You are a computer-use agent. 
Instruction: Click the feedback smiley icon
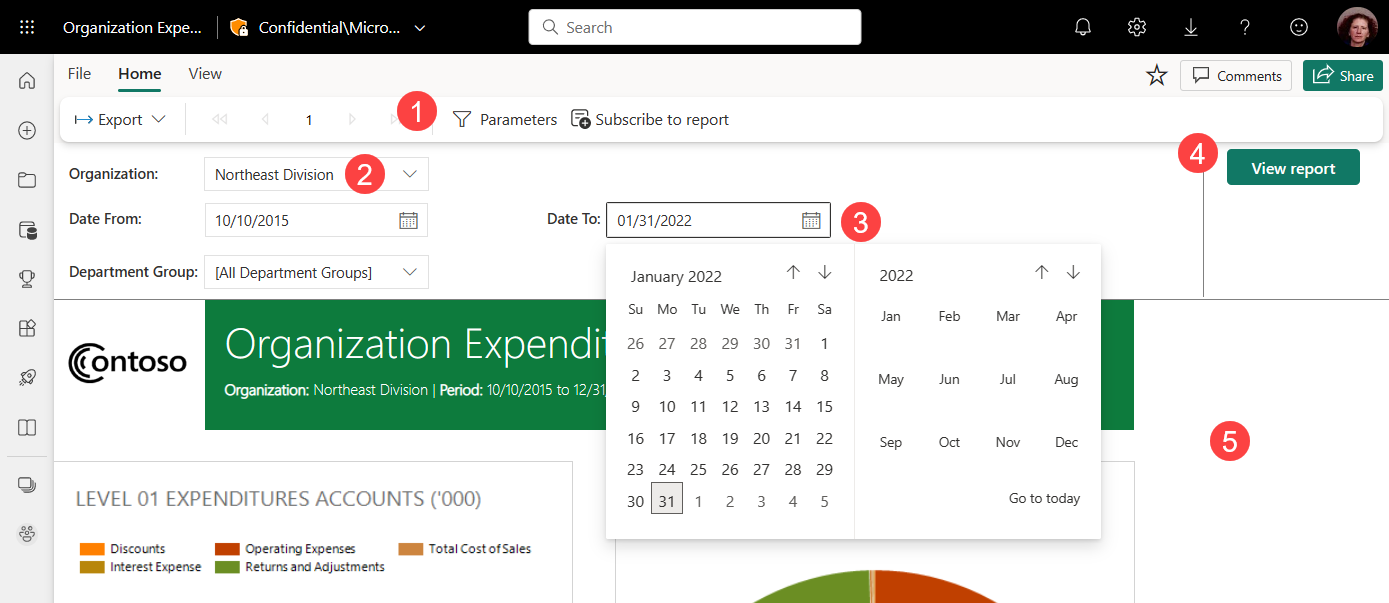[x=1299, y=28]
